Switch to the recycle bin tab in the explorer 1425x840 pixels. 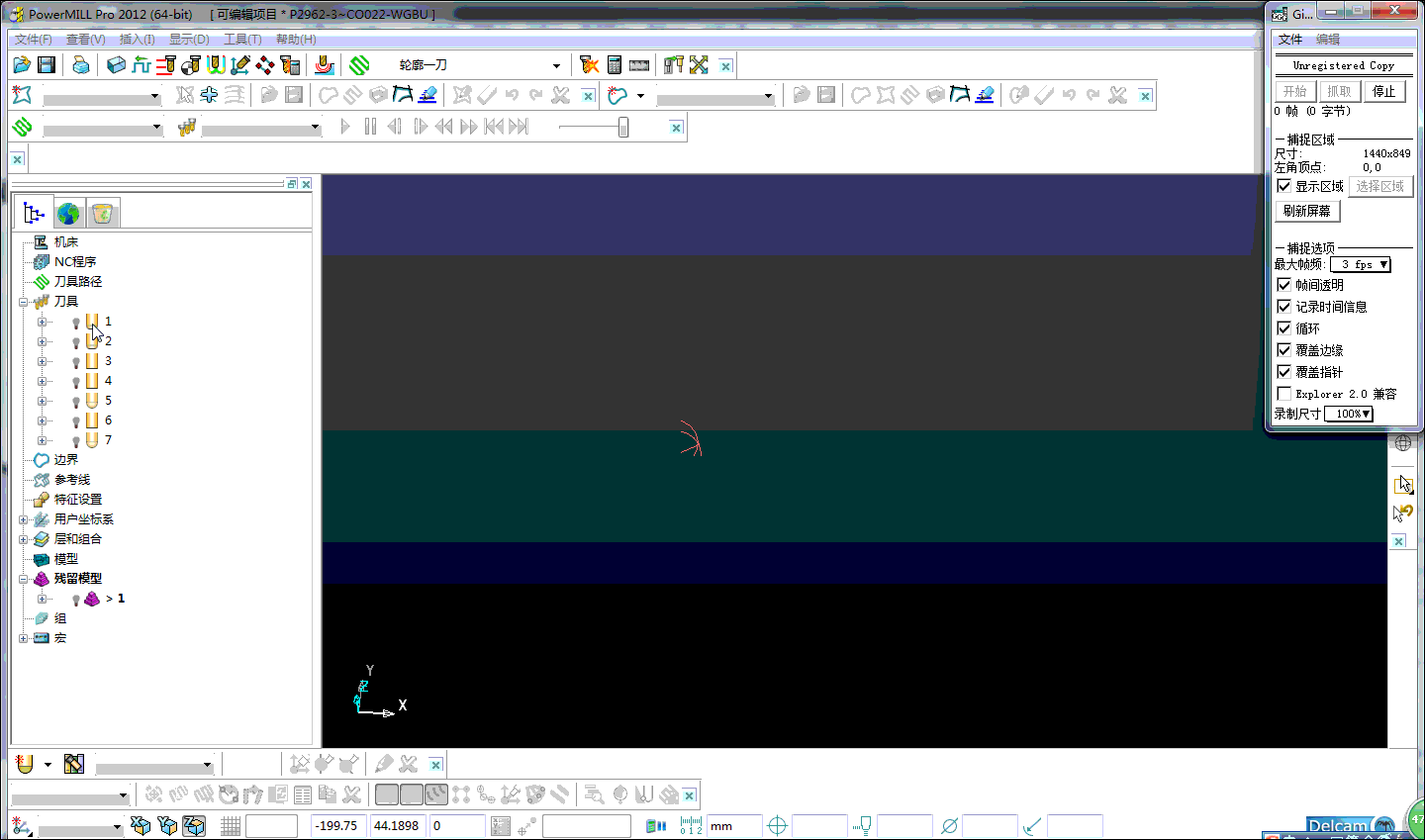[x=102, y=213]
